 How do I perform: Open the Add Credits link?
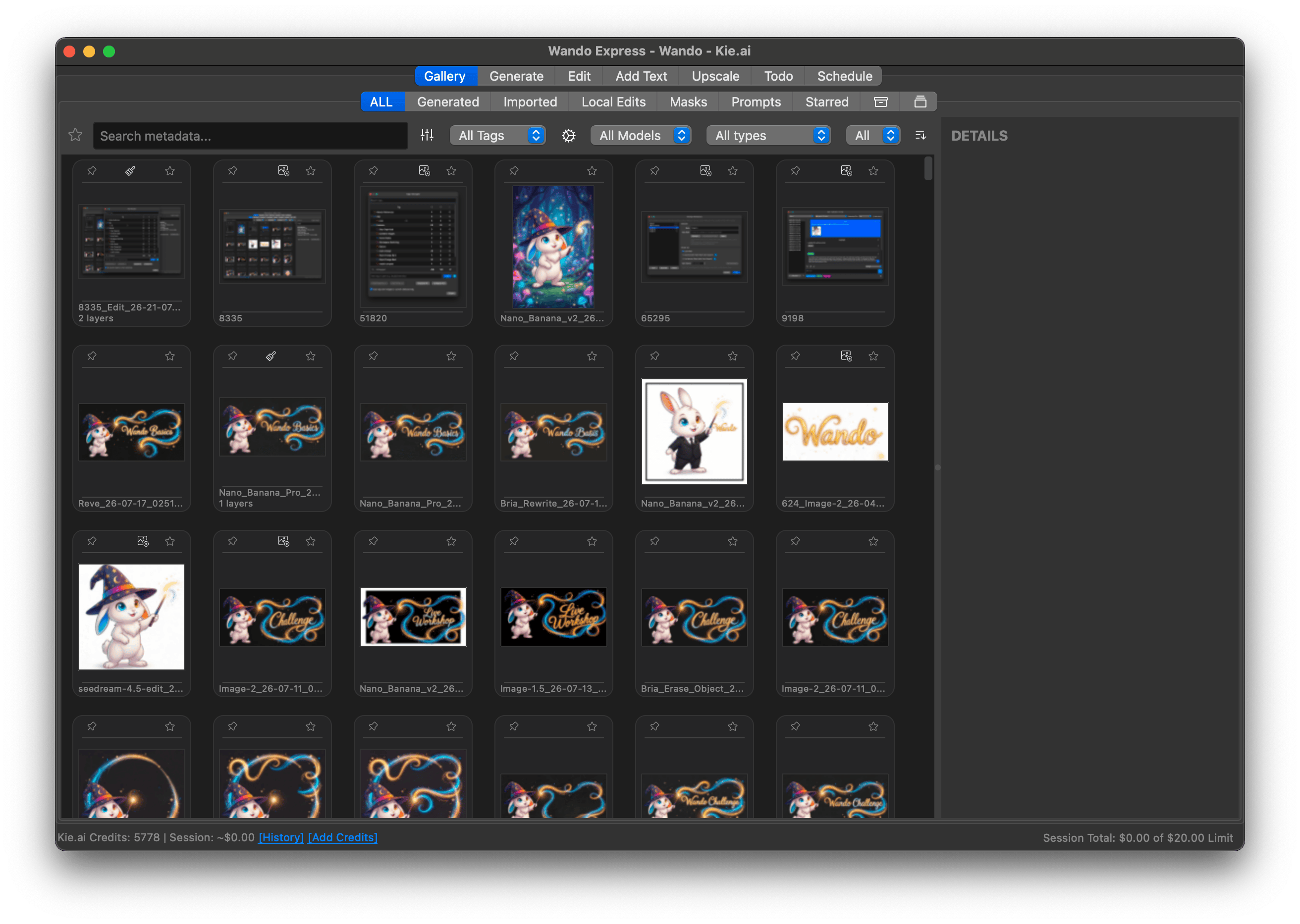[x=343, y=837]
